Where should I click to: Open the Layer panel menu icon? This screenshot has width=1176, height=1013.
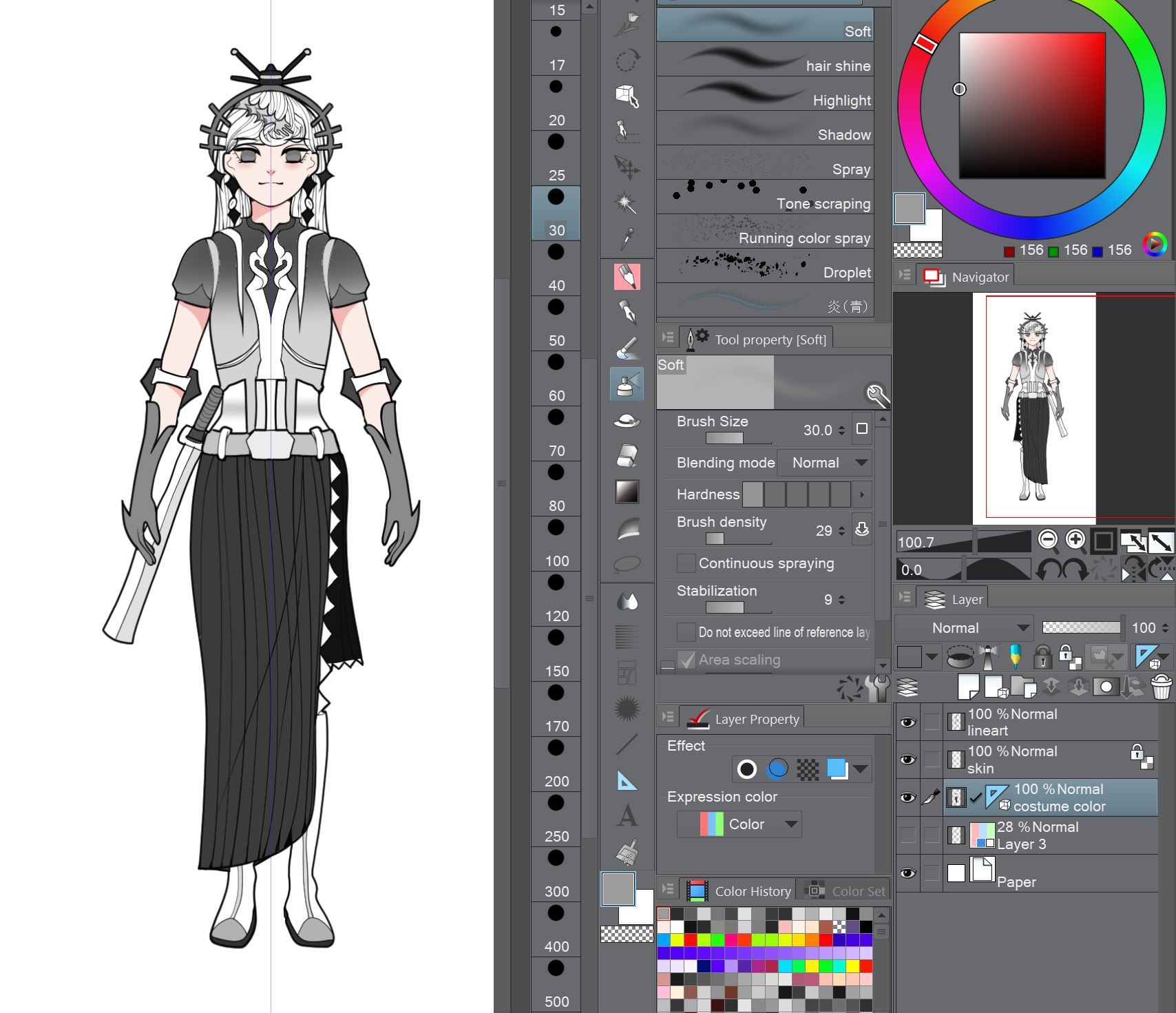pos(904,597)
